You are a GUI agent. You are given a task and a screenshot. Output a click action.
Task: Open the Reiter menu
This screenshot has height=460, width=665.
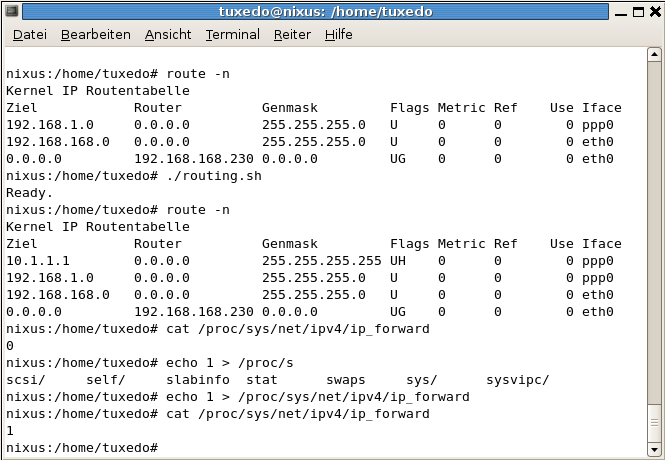tap(292, 34)
